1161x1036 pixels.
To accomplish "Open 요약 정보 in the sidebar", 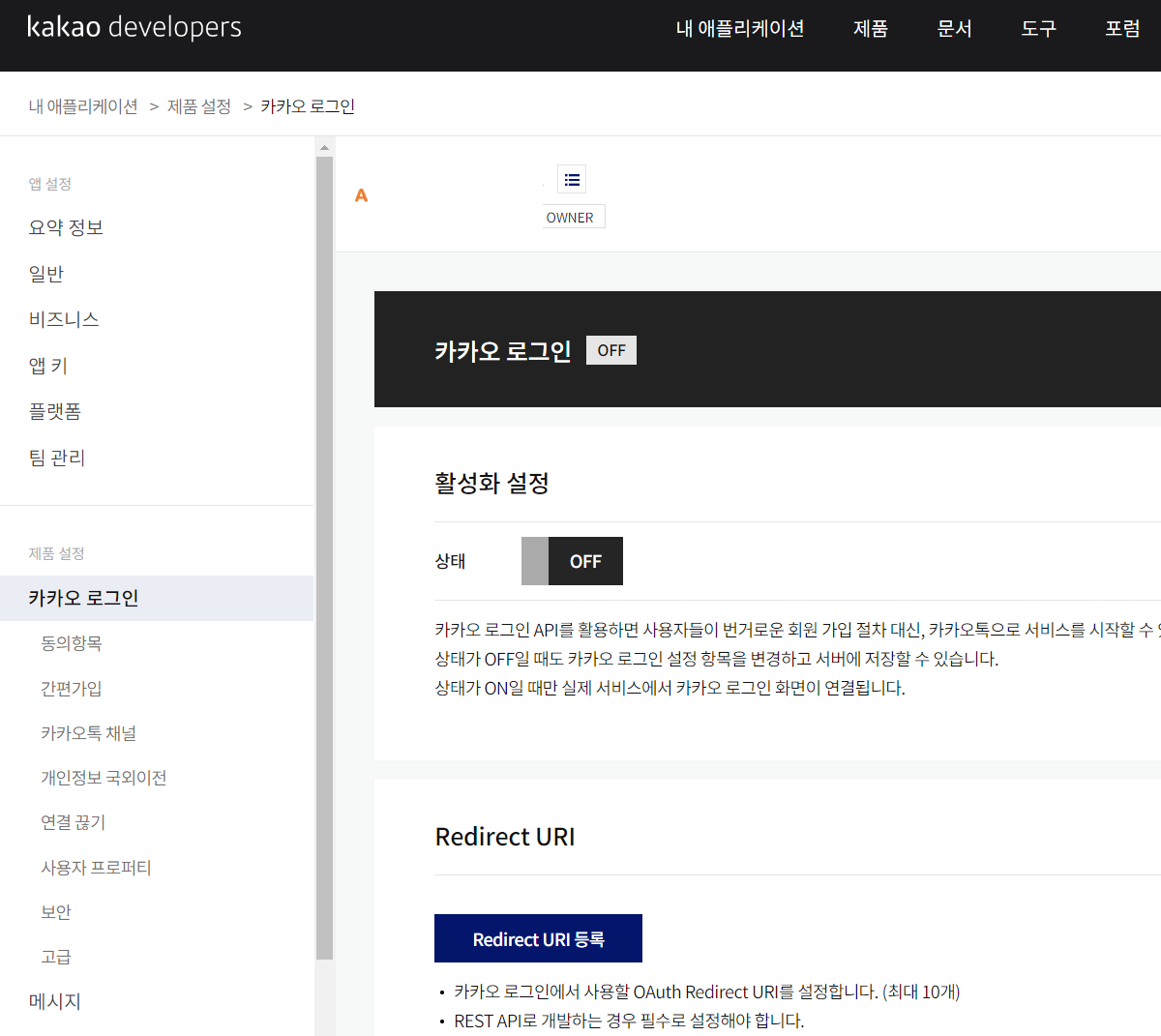I will click(66, 227).
